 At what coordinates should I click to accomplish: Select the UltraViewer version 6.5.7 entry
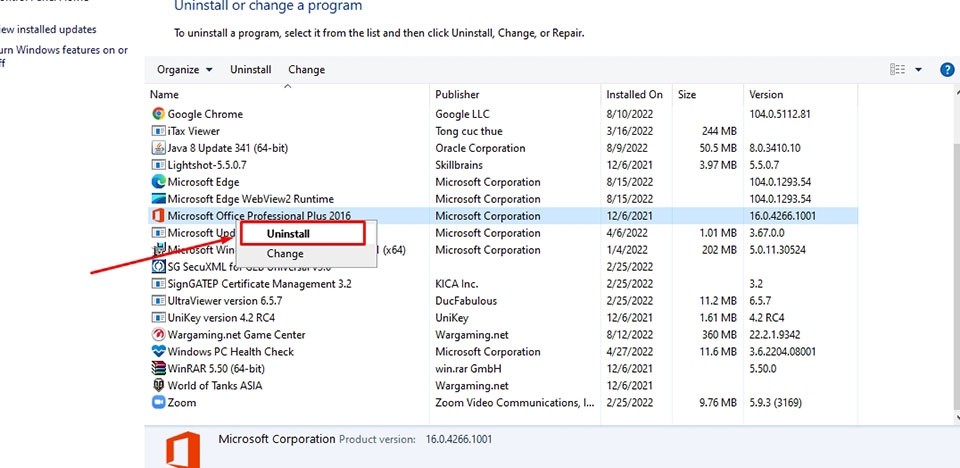pyautogui.click(x=225, y=301)
